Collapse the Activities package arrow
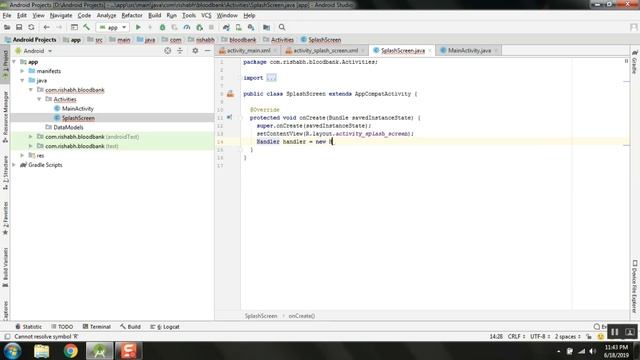This screenshot has height=360, width=640. pos(39,99)
